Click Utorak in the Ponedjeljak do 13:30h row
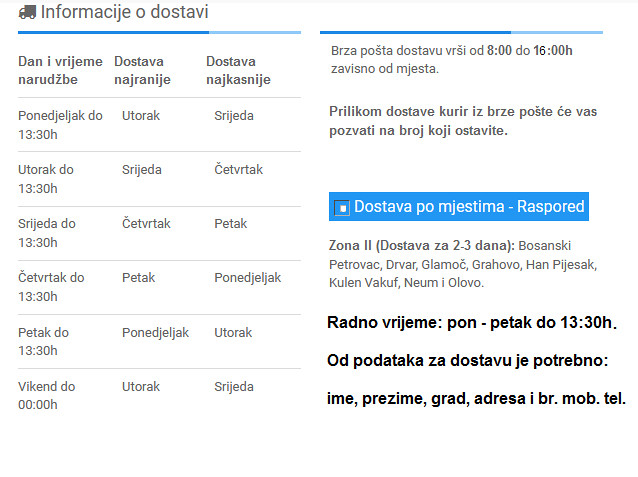Viewport: 638px width, 477px height. [x=141, y=116]
